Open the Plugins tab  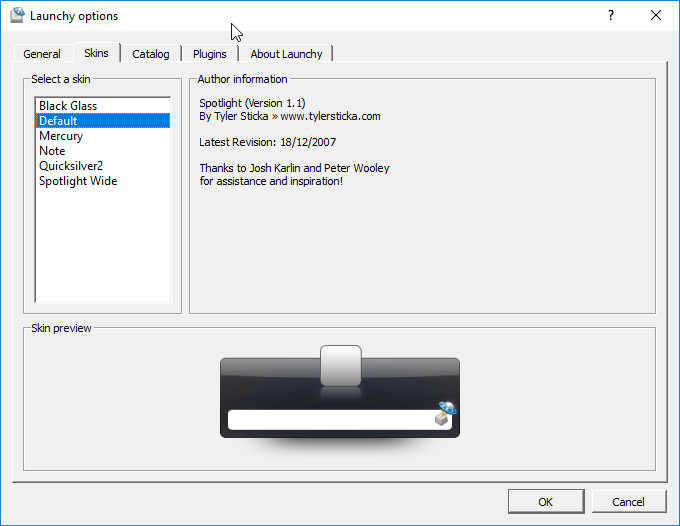click(209, 54)
